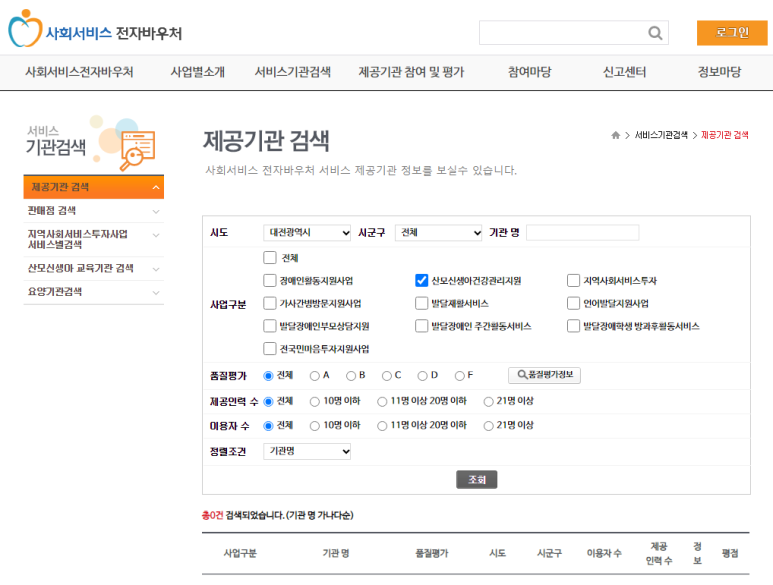The height and width of the screenshot is (585, 773).
Task: Select 제공인력 수 전체 radio
Action: point(268,402)
